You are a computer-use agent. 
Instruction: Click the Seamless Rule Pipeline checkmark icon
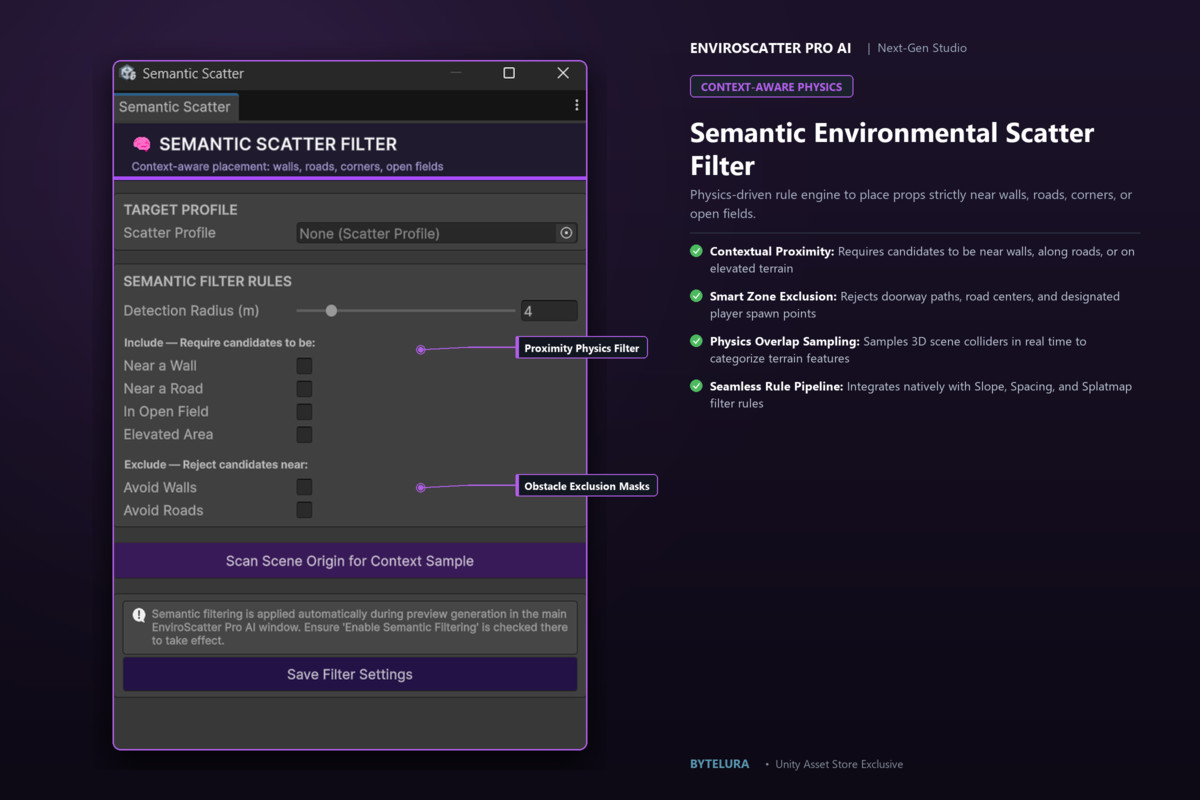696,386
